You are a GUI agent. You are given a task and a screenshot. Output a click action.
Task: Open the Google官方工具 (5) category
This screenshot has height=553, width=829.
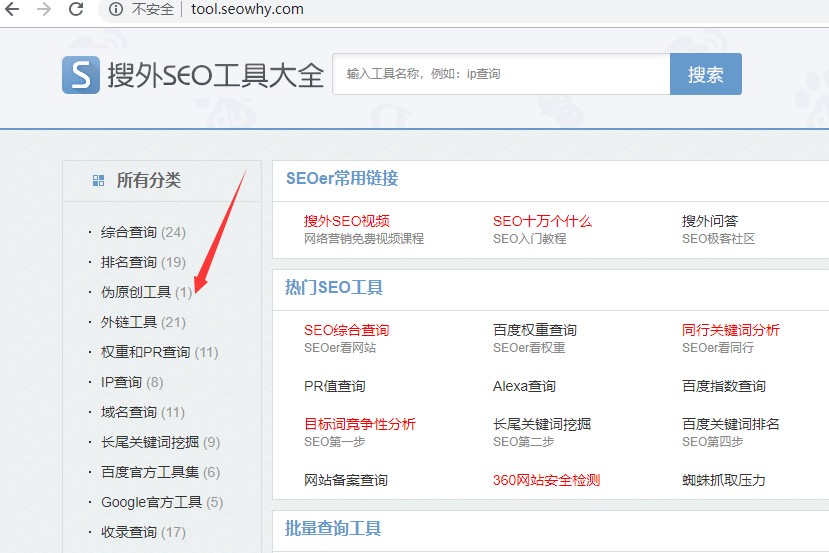[162, 502]
